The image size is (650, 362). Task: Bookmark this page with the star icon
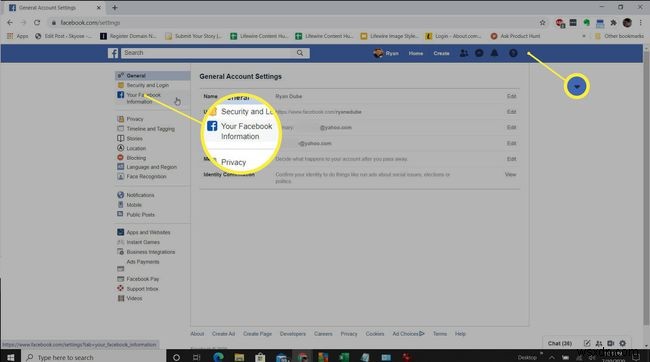pos(542,23)
